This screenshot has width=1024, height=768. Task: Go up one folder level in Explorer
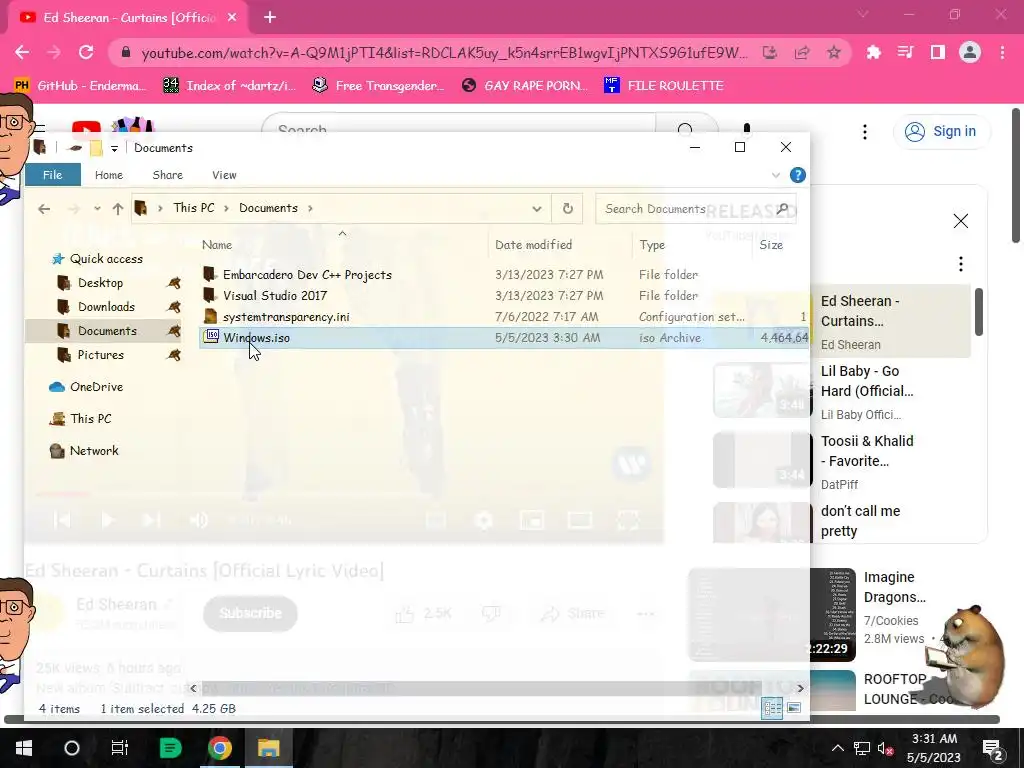pyautogui.click(x=118, y=209)
